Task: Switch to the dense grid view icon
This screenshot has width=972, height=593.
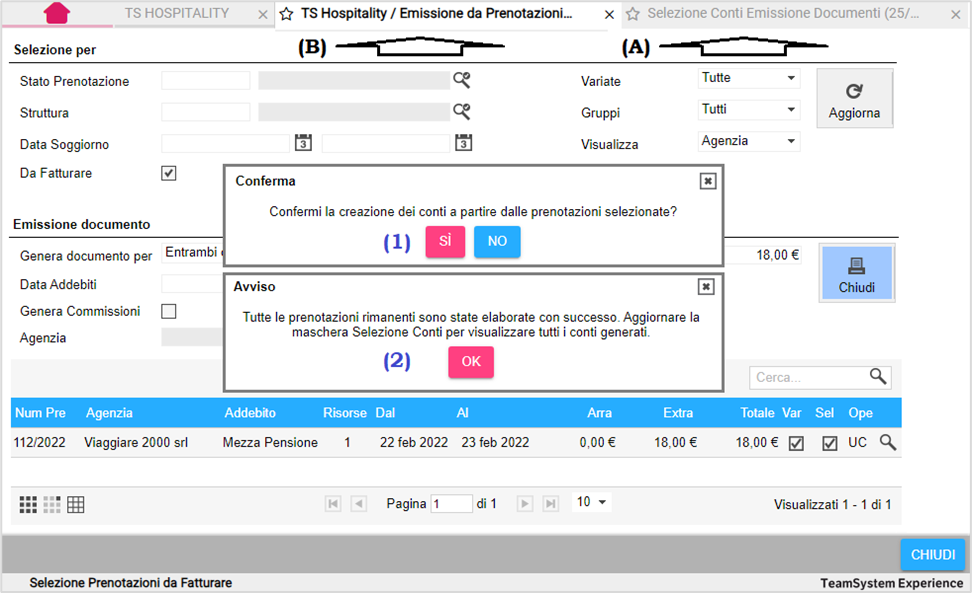Action: [28, 504]
